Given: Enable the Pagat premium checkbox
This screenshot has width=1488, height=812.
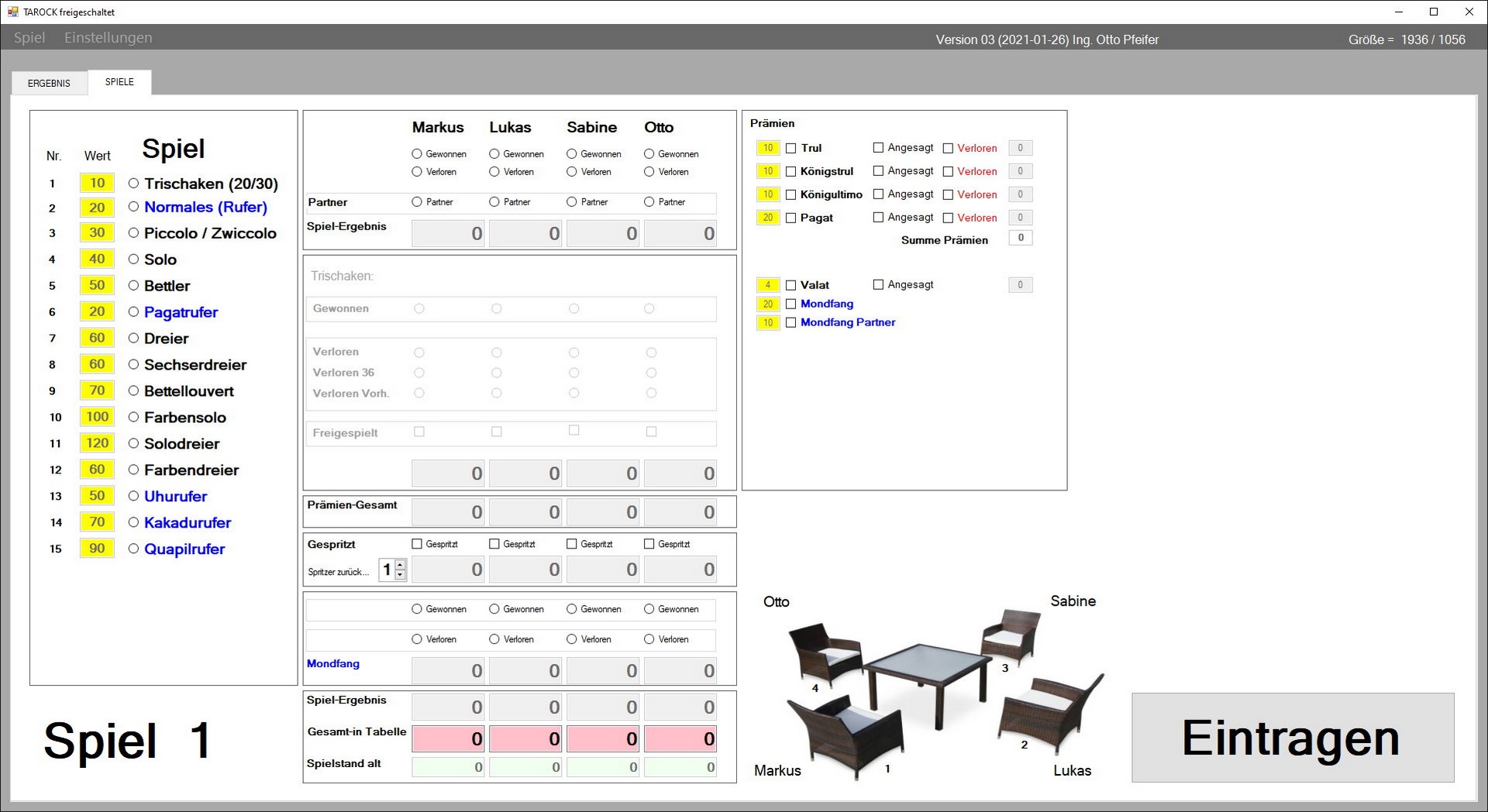Looking at the screenshot, I should (x=790, y=218).
